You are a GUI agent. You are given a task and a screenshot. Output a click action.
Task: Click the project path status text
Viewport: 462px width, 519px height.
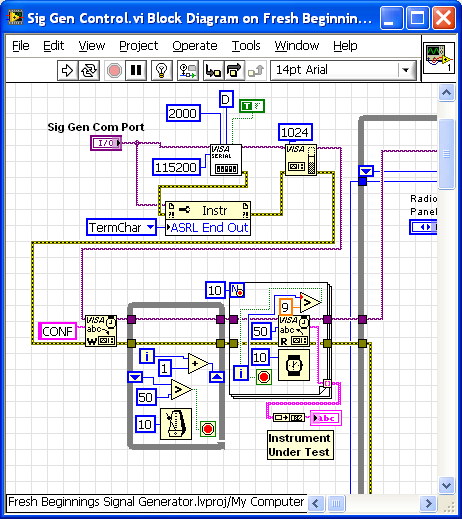point(156,502)
